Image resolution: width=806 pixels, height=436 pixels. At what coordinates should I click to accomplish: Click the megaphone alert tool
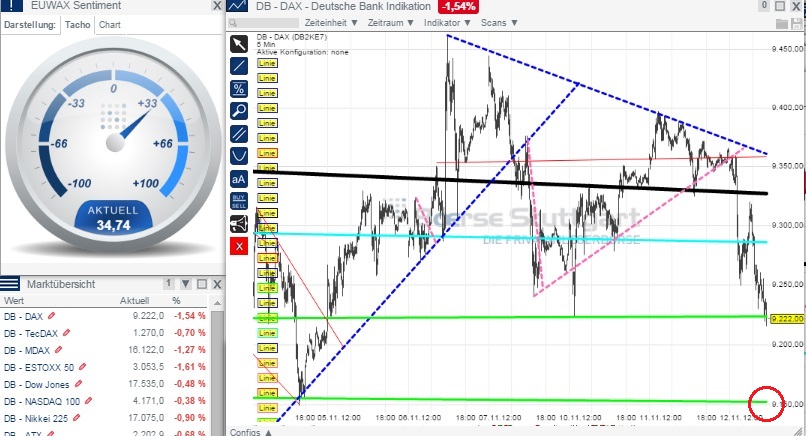(239, 224)
